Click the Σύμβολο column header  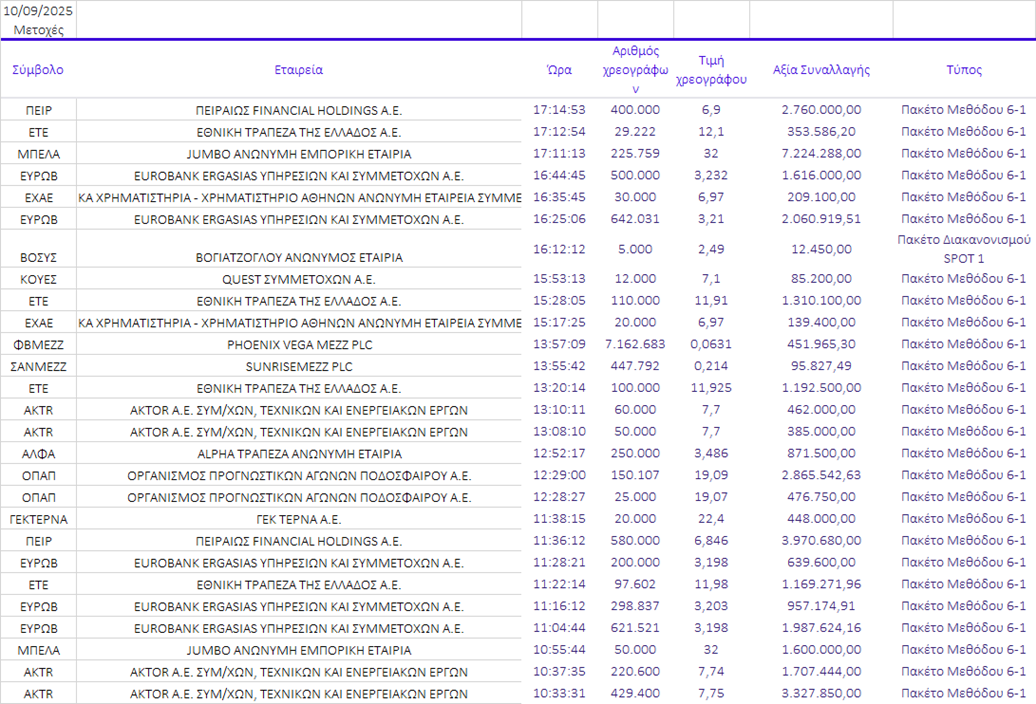pyautogui.click(x=38, y=70)
